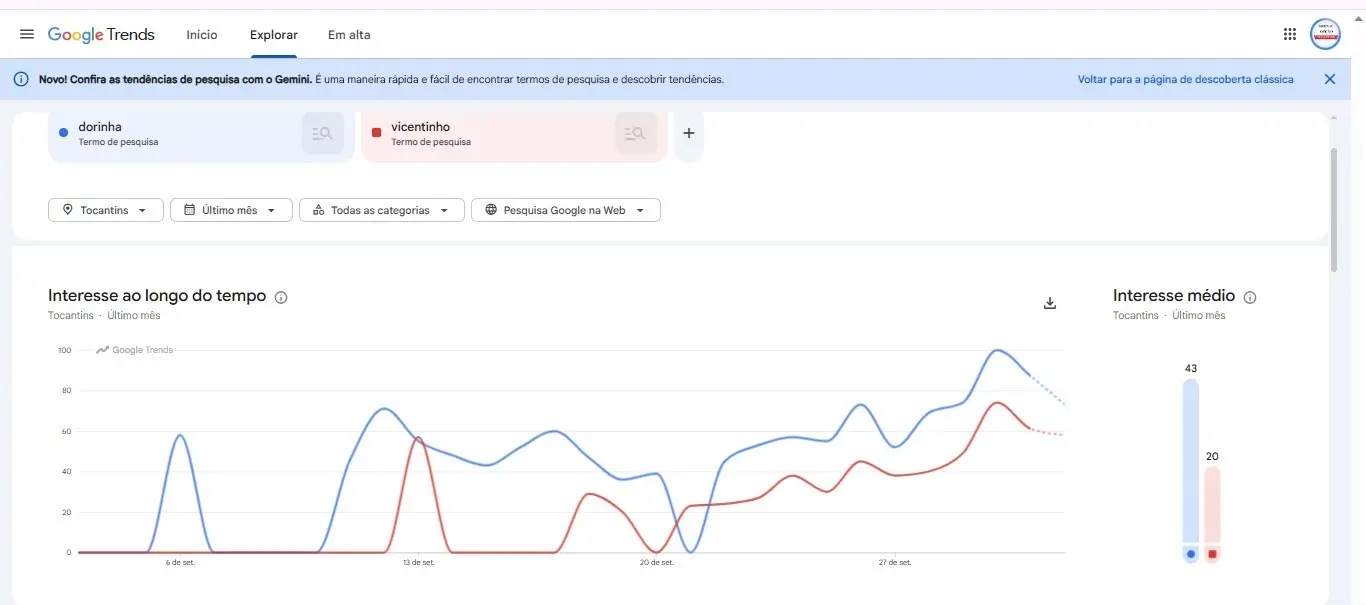Click the info icon in the Gemini banner
The image size is (1366, 605).
tap(21, 79)
